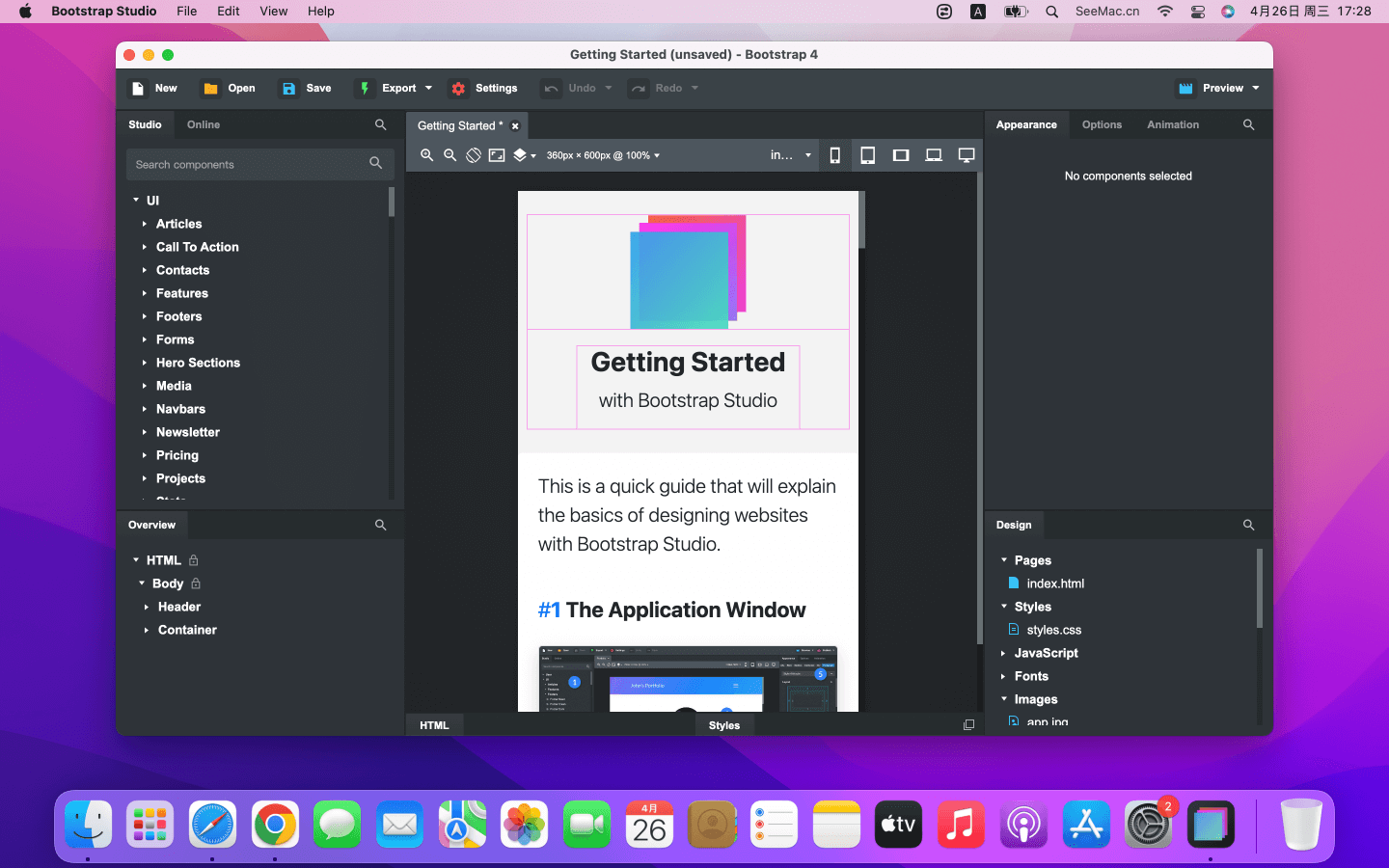
Task: Click the fit to screen icon
Action: [x=497, y=155]
